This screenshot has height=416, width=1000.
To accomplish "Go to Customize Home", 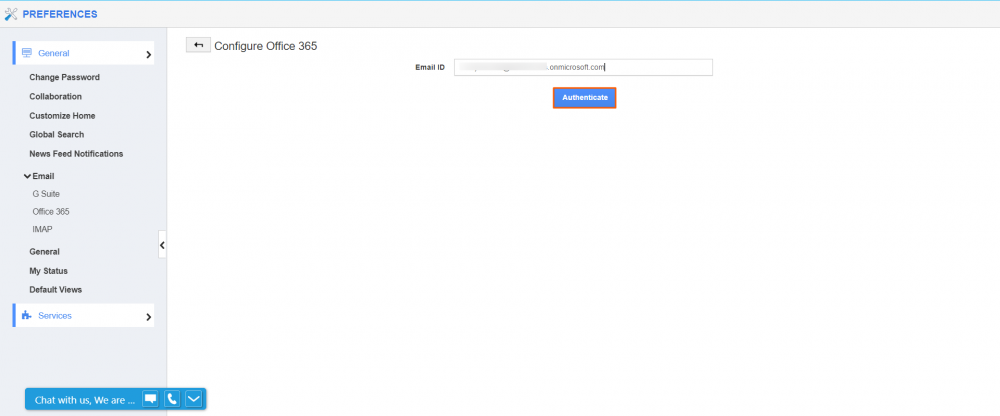I will pyautogui.click(x=62, y=116).
